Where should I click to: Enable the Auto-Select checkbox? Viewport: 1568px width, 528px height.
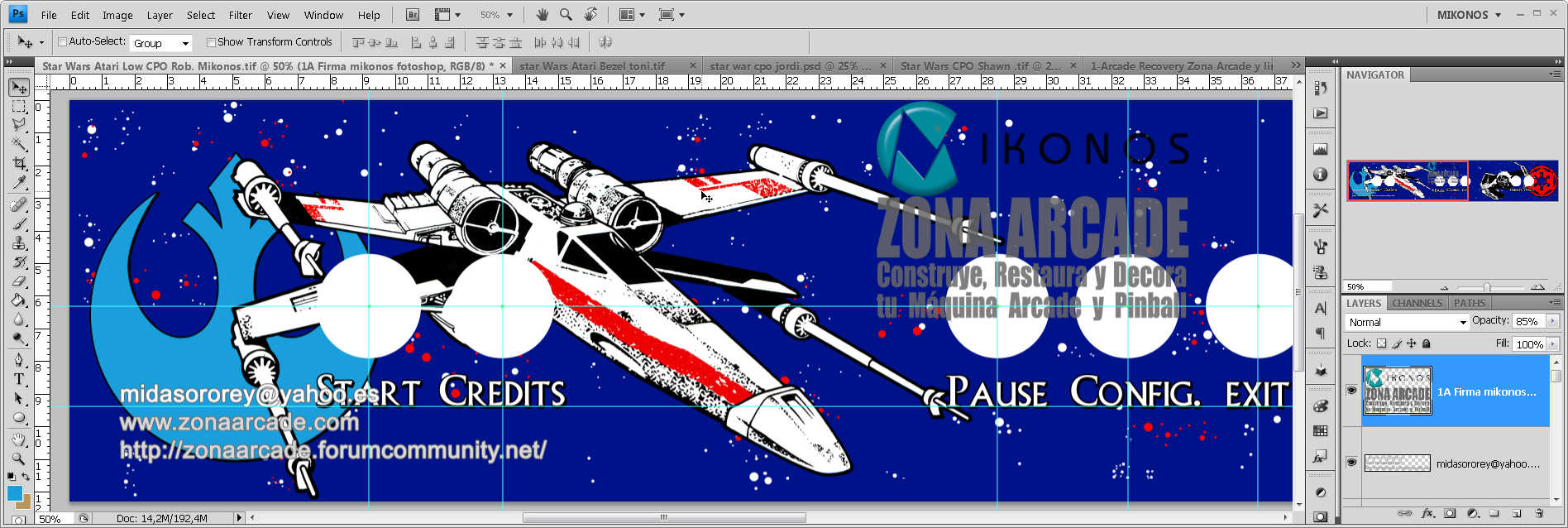[62, 41]
